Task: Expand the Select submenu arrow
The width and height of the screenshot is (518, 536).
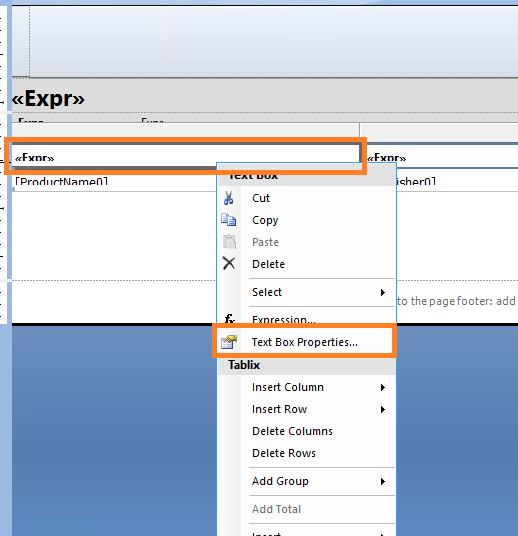Action: [x=383, y=292]
